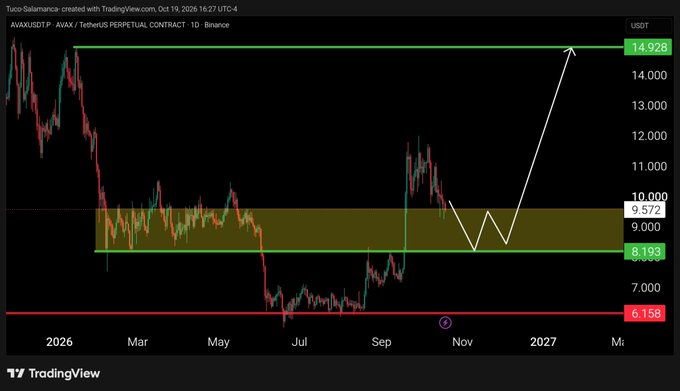The image size is (680, 391).
Task: Click the 14.000 price axis value
Action: pyautogui.click(x=649, y=75)
